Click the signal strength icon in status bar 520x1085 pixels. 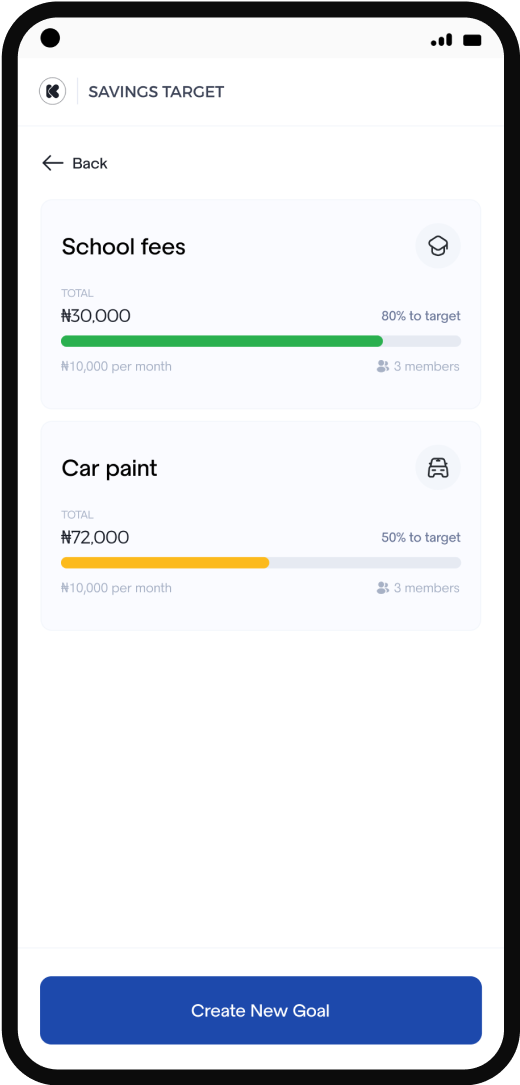(x=441, y=39)
